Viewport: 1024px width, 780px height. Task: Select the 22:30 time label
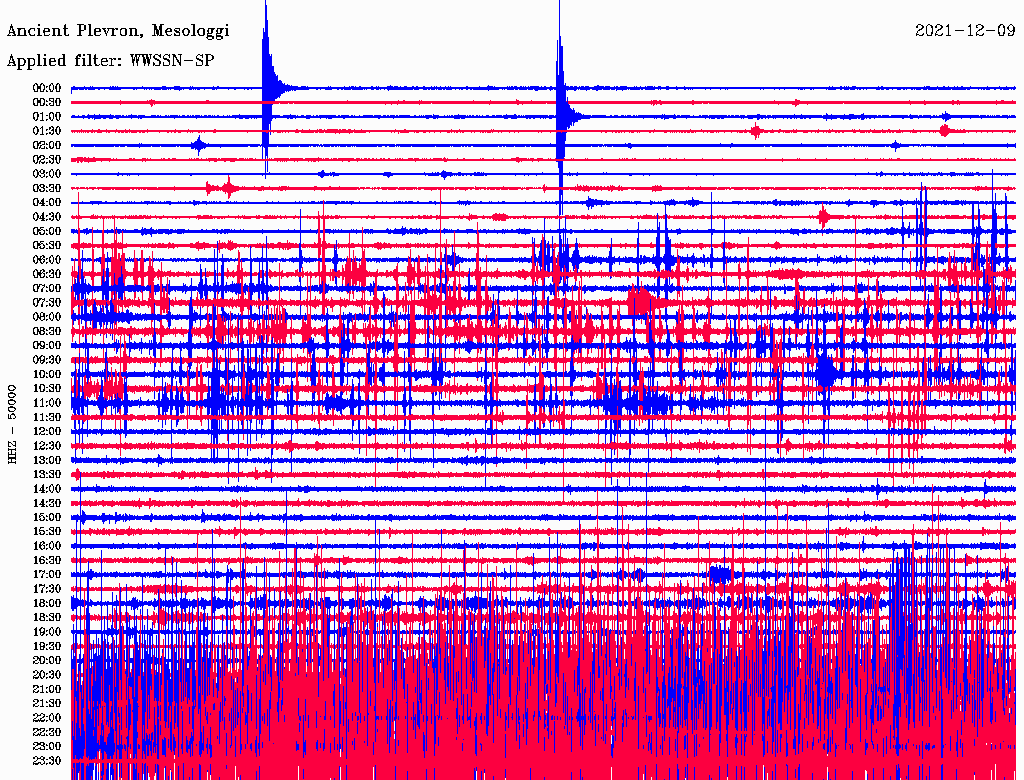pos(47,732)
